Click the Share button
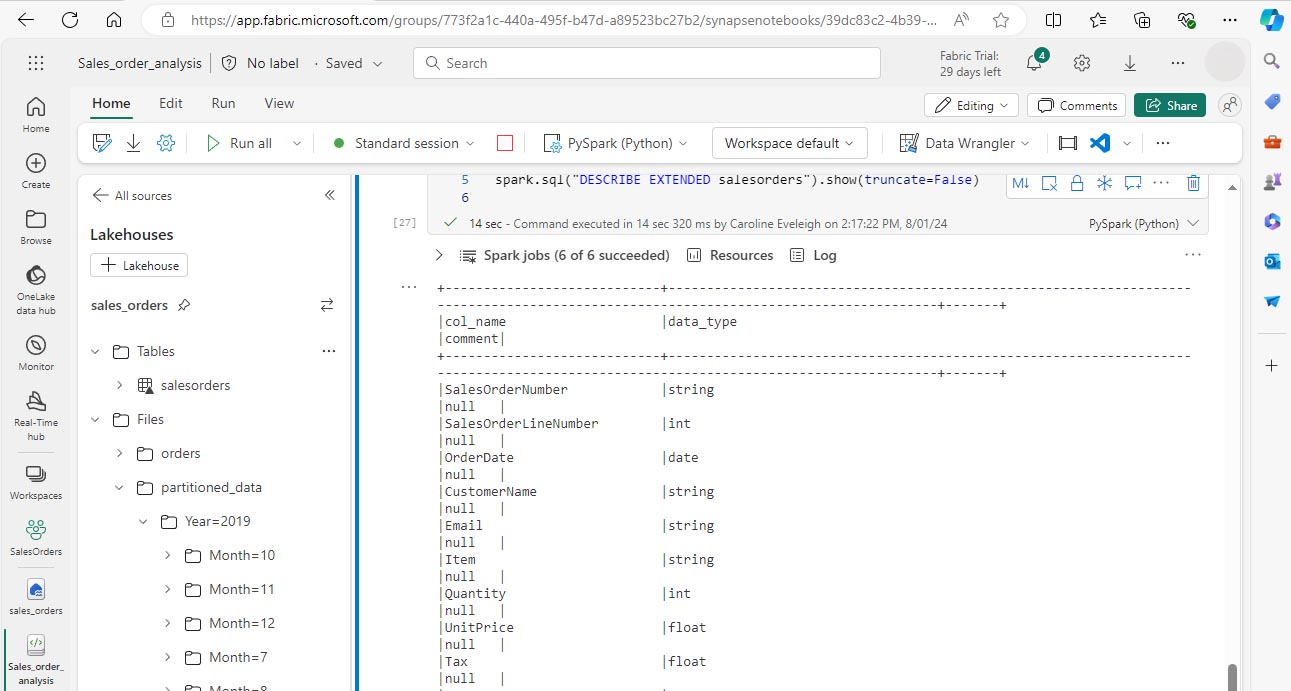The image size is (1291, 691). [1170, 105]
